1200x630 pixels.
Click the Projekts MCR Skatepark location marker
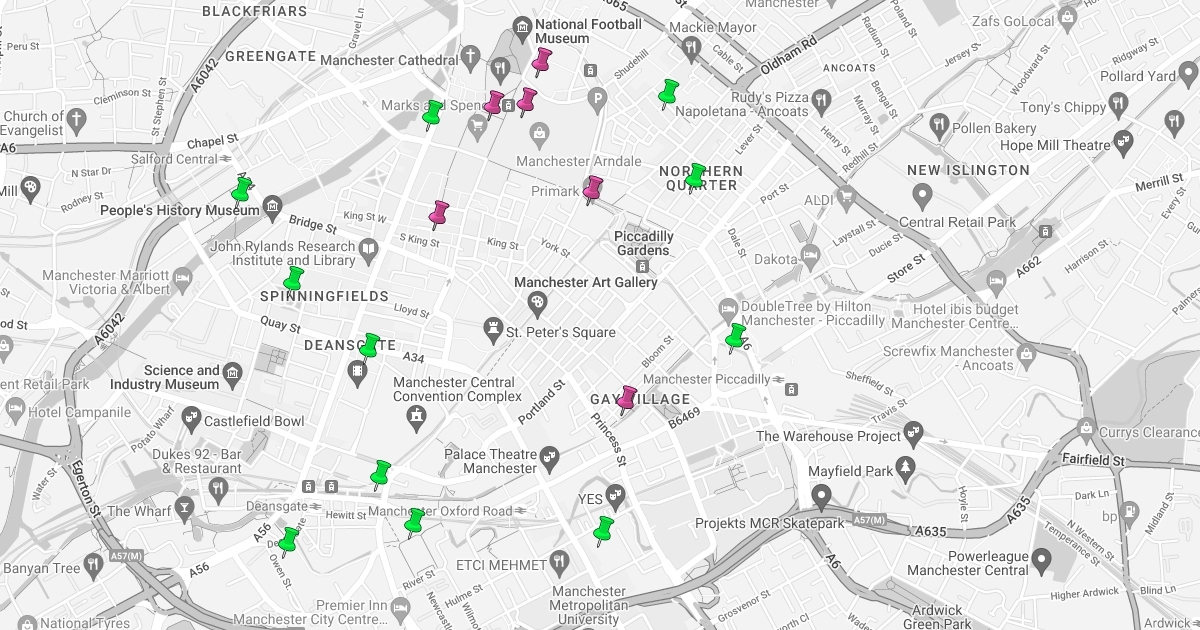[x=822, y=494]
